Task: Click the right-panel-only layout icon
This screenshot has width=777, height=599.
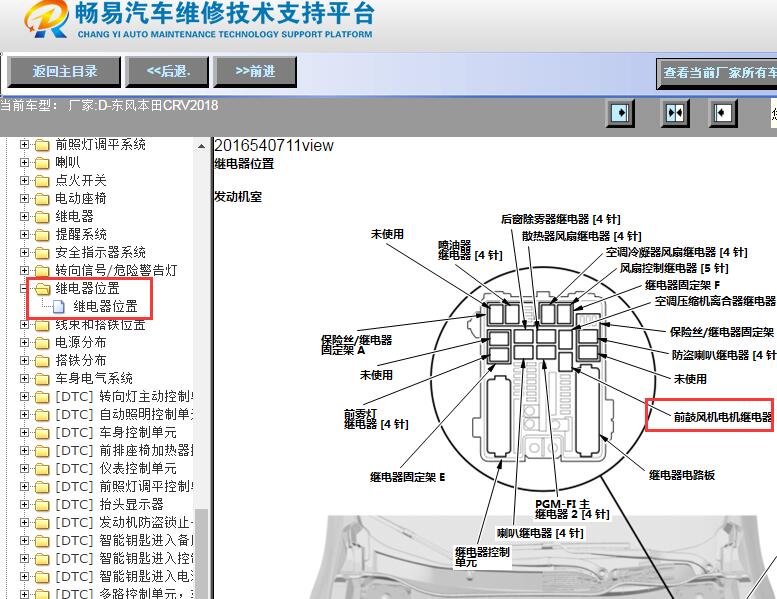Action: pyautogui.click(x=722, y=113)
